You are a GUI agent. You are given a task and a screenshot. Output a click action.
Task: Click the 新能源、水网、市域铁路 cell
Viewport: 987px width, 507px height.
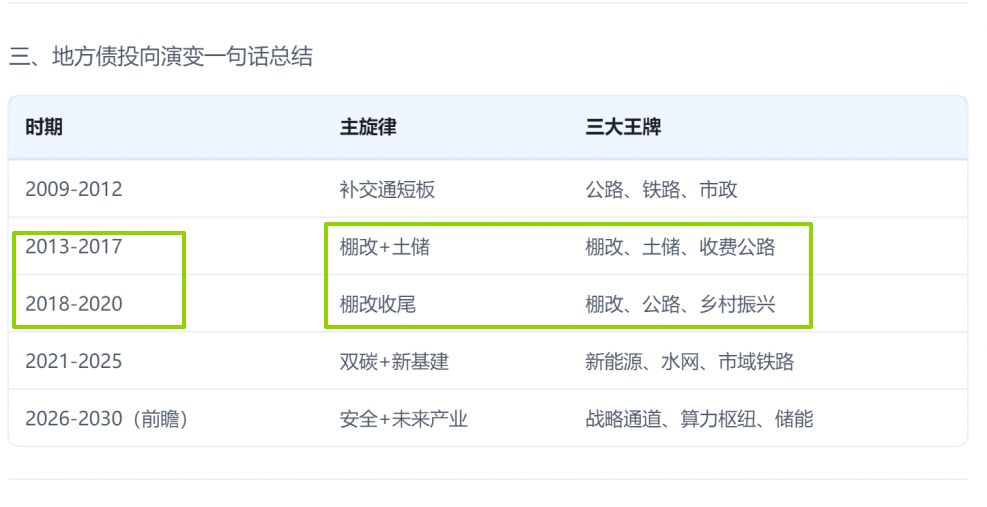coord(689,361)
